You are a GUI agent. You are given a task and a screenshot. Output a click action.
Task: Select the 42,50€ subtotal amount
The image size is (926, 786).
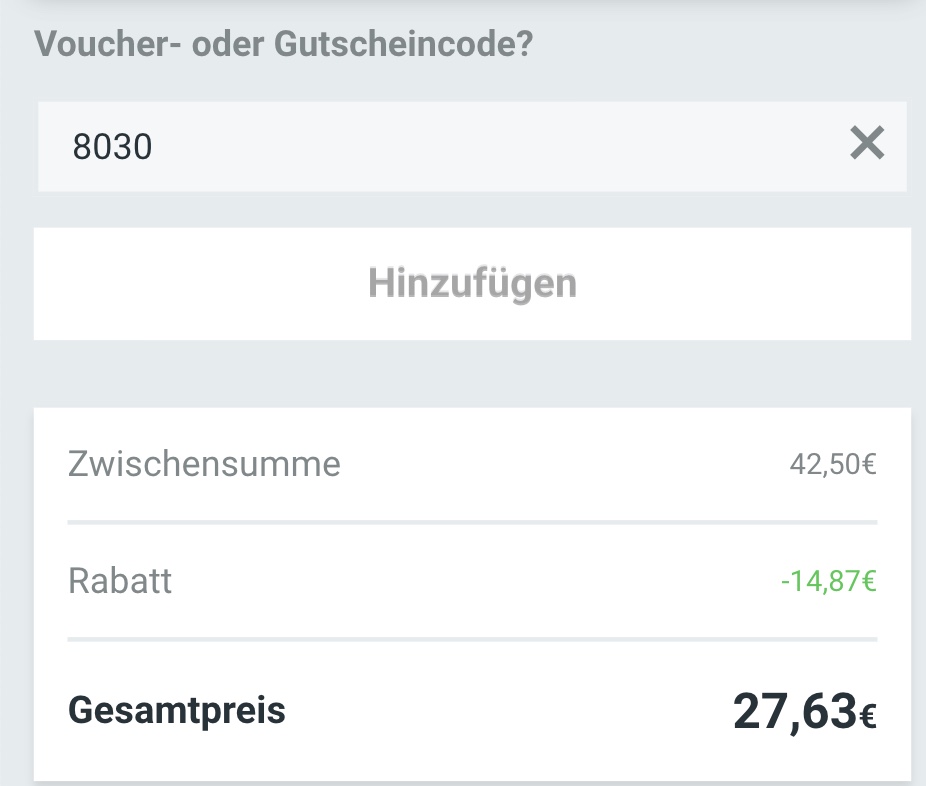[x=833, y=463]
